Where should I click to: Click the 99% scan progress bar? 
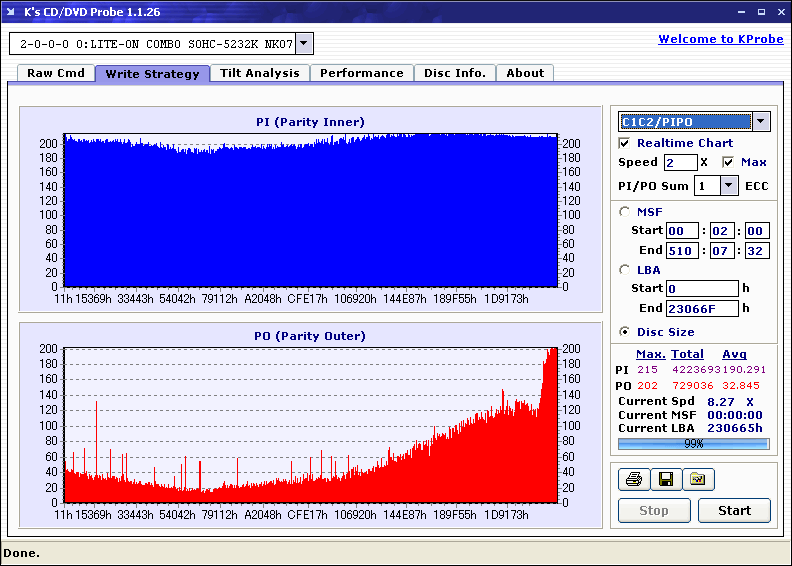coord(693,443)
